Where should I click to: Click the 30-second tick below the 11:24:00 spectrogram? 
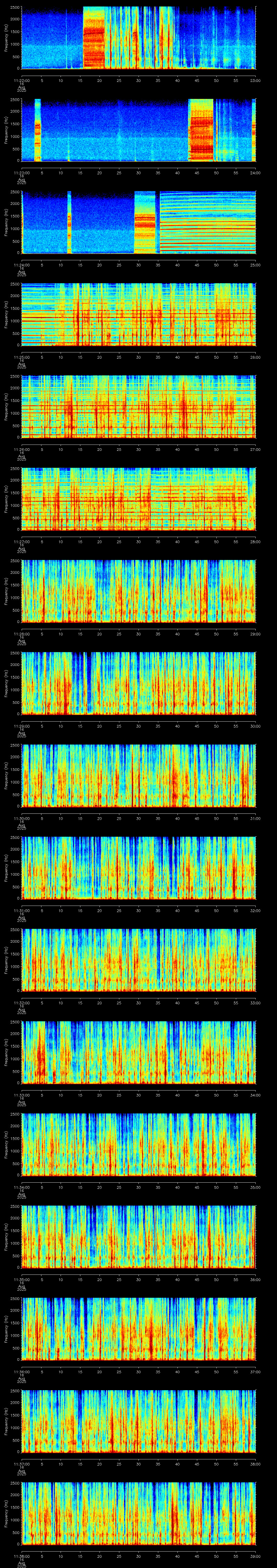[x=139, y=265]
